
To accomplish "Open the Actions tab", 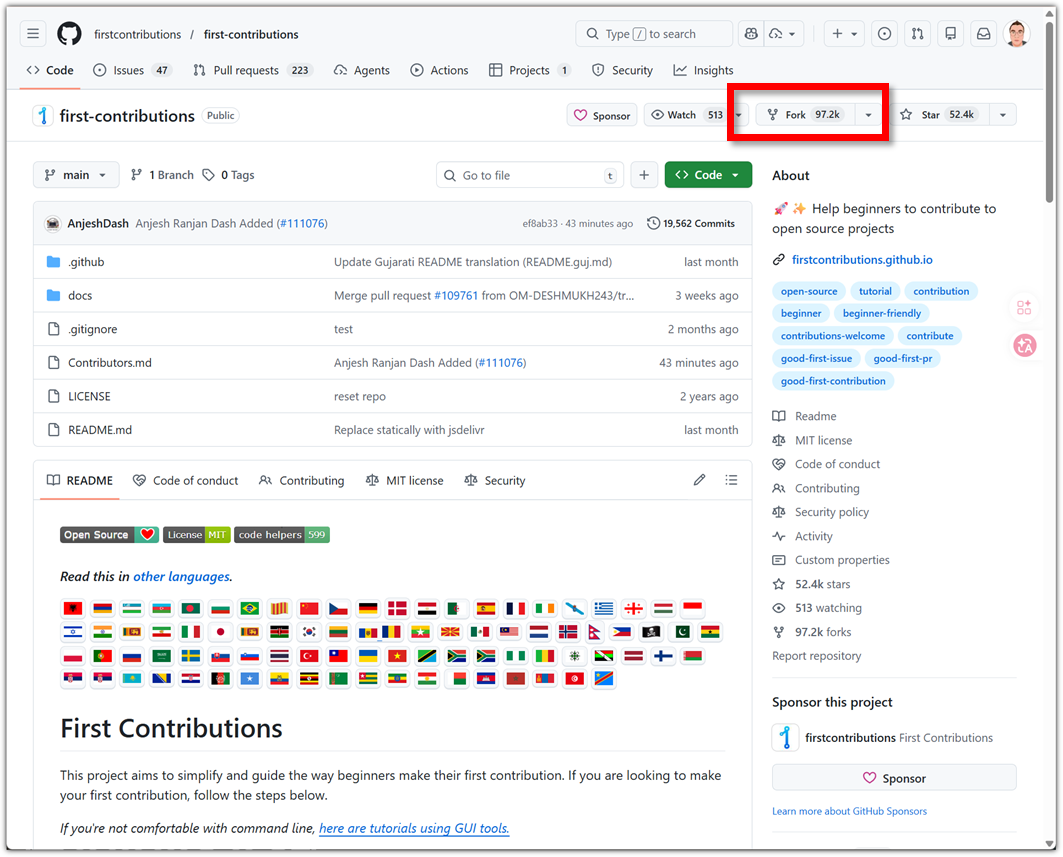I will (x=440, y=71).
